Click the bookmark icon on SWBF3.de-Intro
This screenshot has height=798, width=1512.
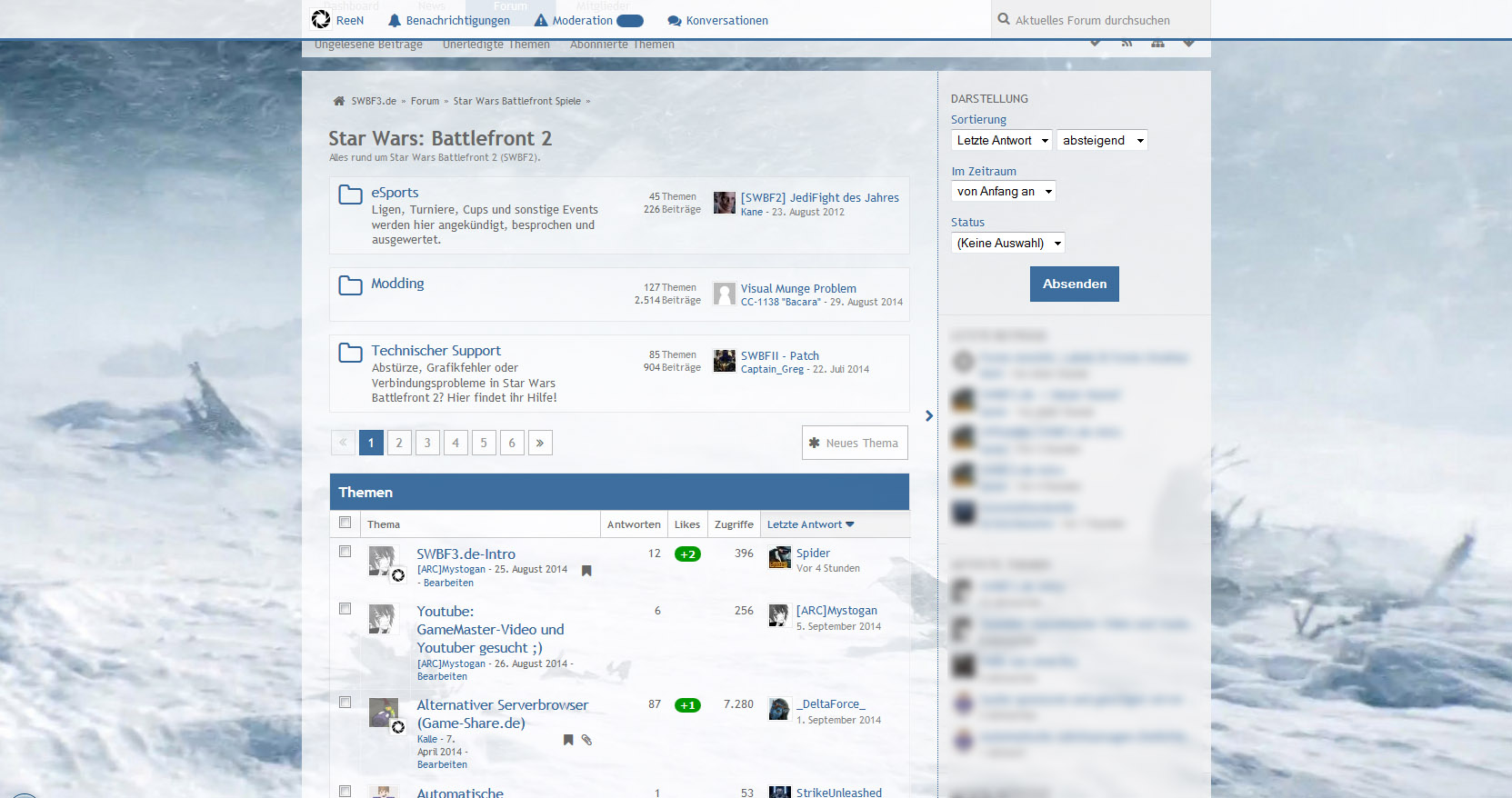pos(586,571)
